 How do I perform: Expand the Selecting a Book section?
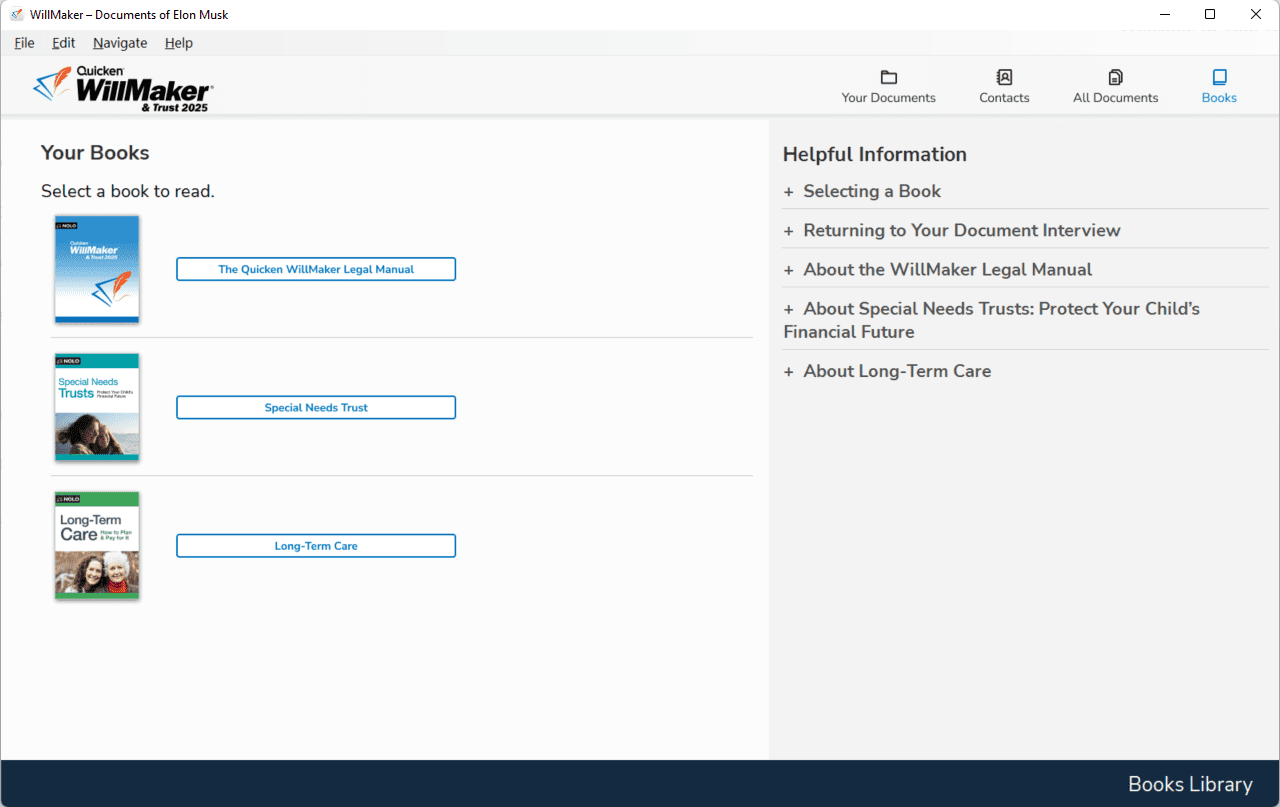[871, 191]
